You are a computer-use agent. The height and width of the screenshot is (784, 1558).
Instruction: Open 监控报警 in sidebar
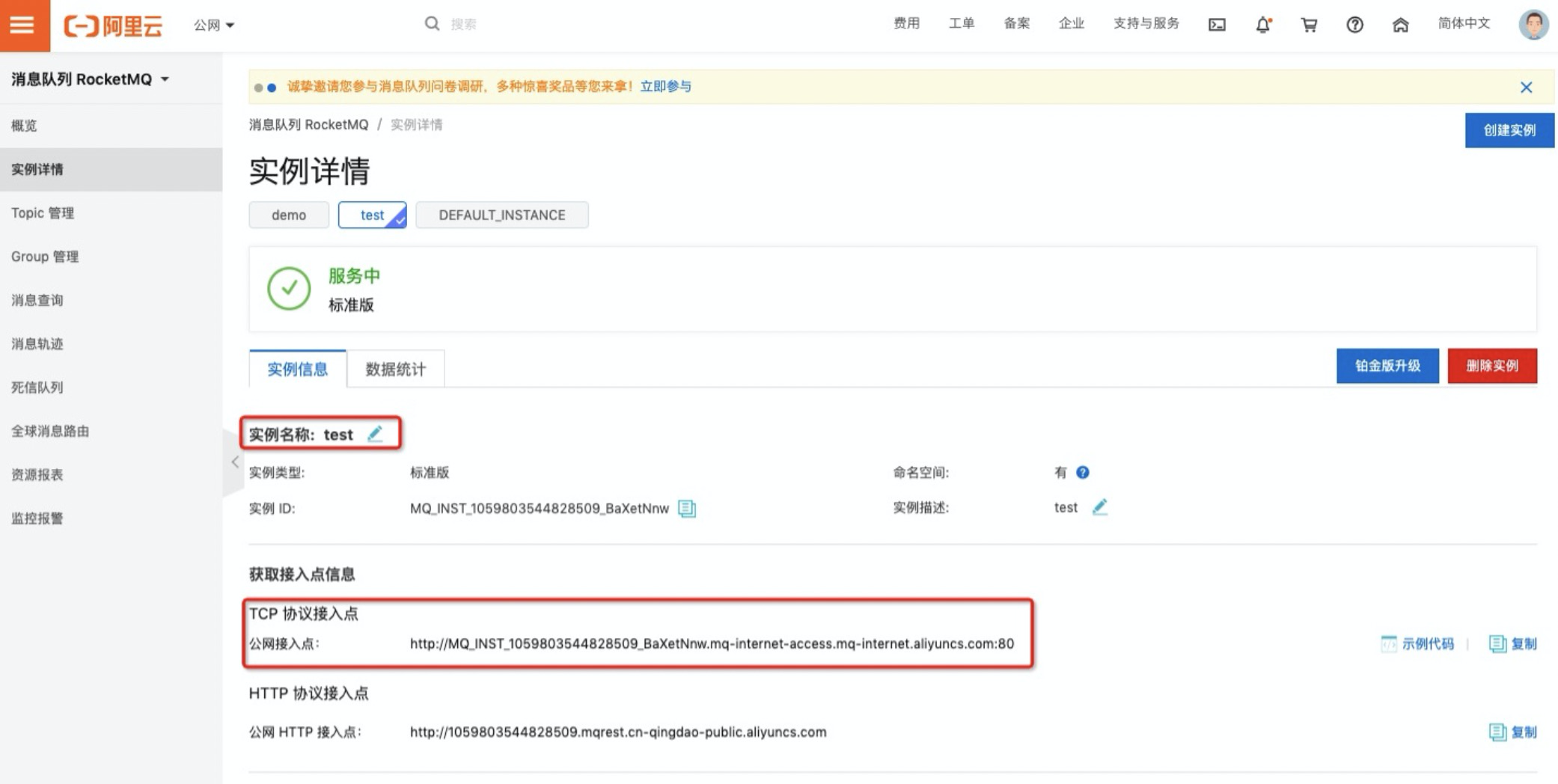pos(111,518)
